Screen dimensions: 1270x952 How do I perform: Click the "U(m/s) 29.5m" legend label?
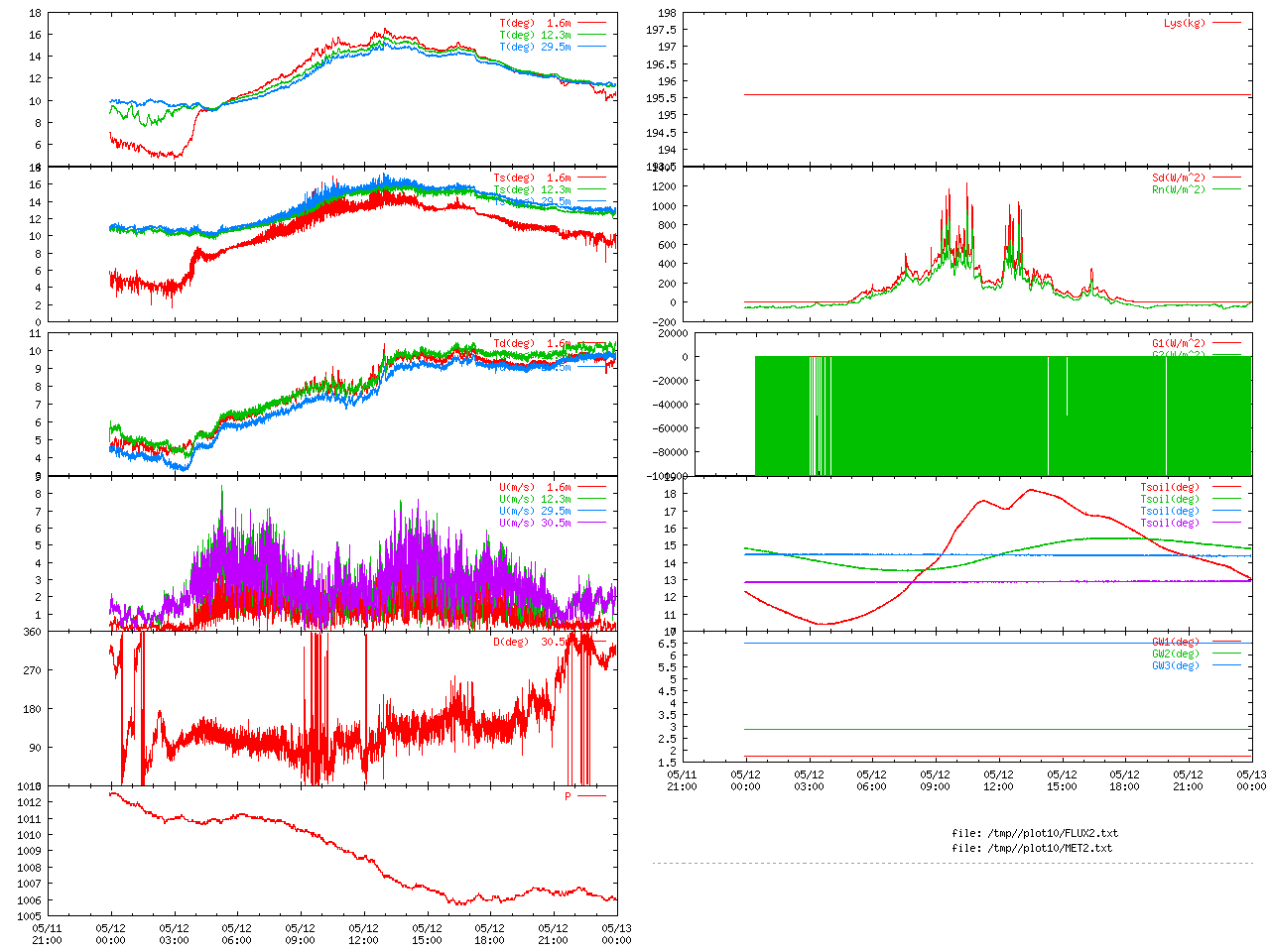tap(535, 511)
